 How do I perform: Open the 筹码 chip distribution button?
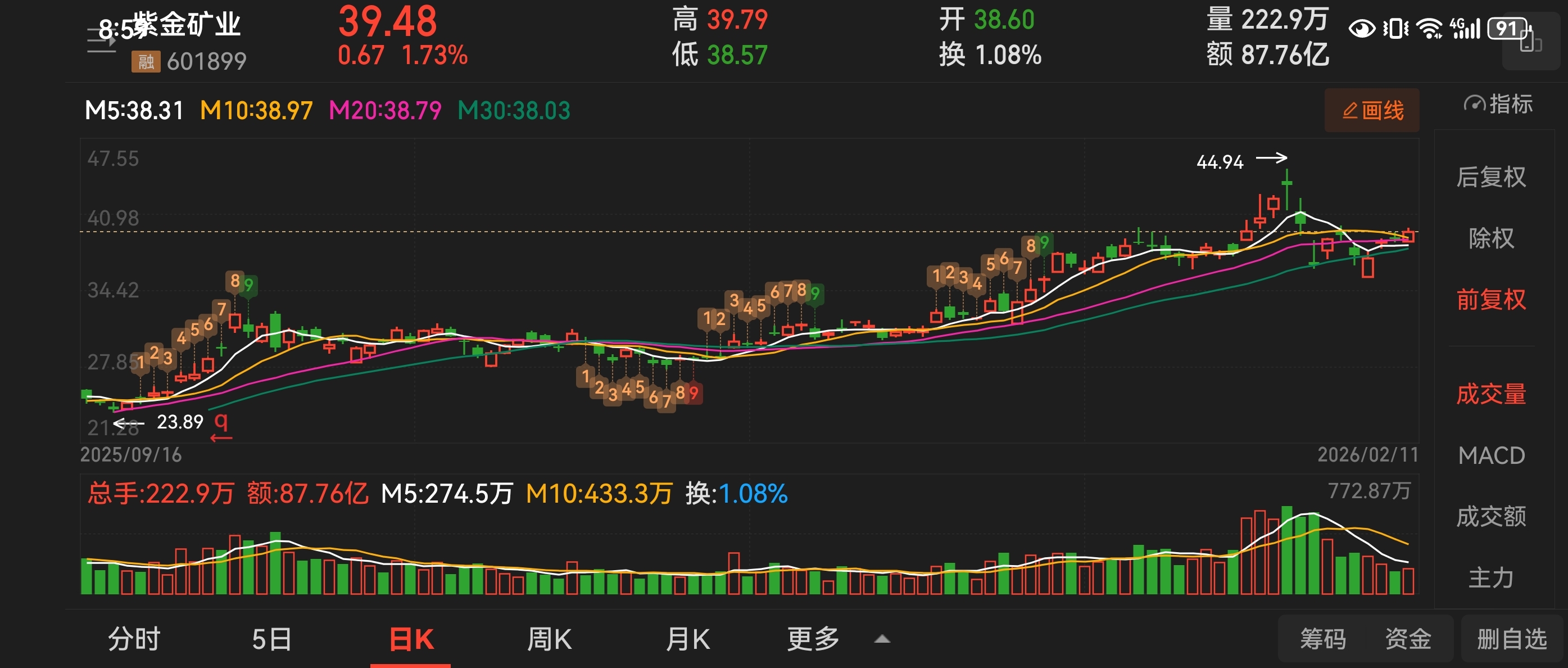[1323, 639]
